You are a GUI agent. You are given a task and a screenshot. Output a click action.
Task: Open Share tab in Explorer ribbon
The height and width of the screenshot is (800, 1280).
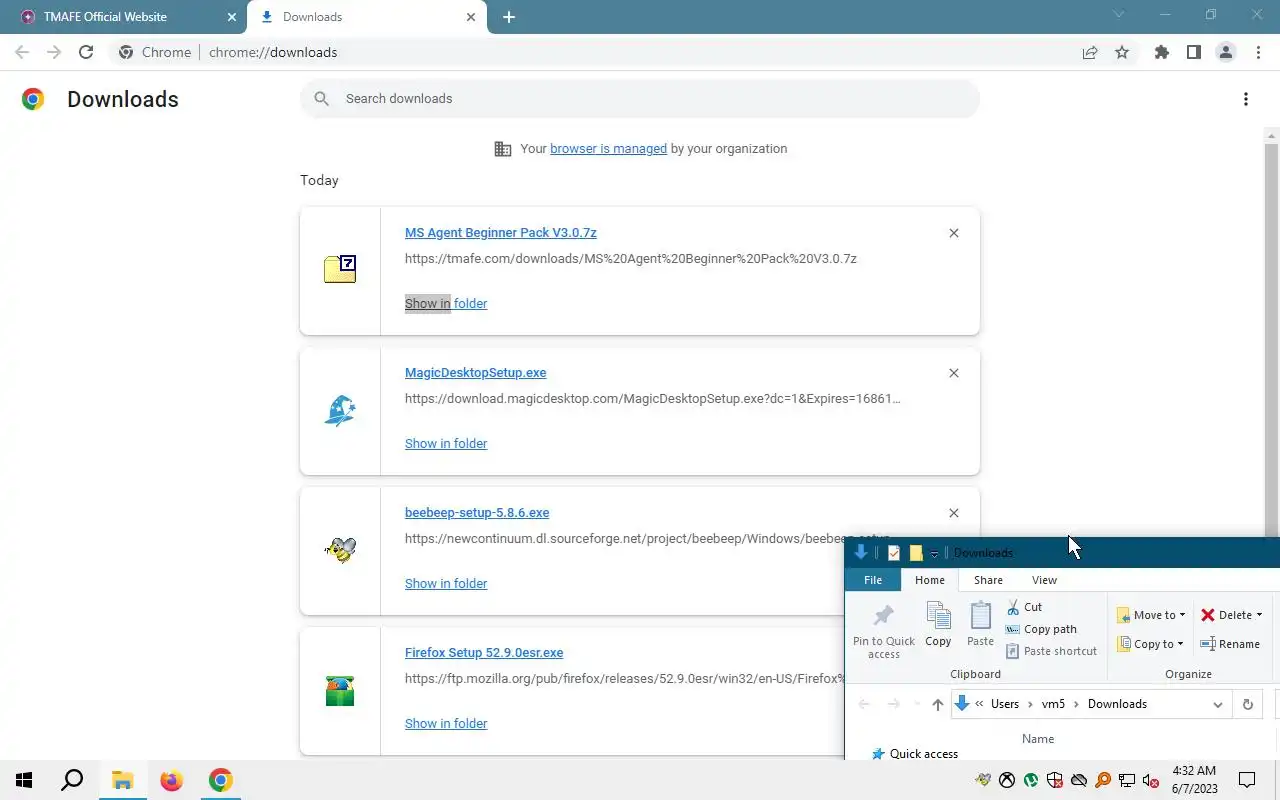pyautogui.click(x=988, y=580)
